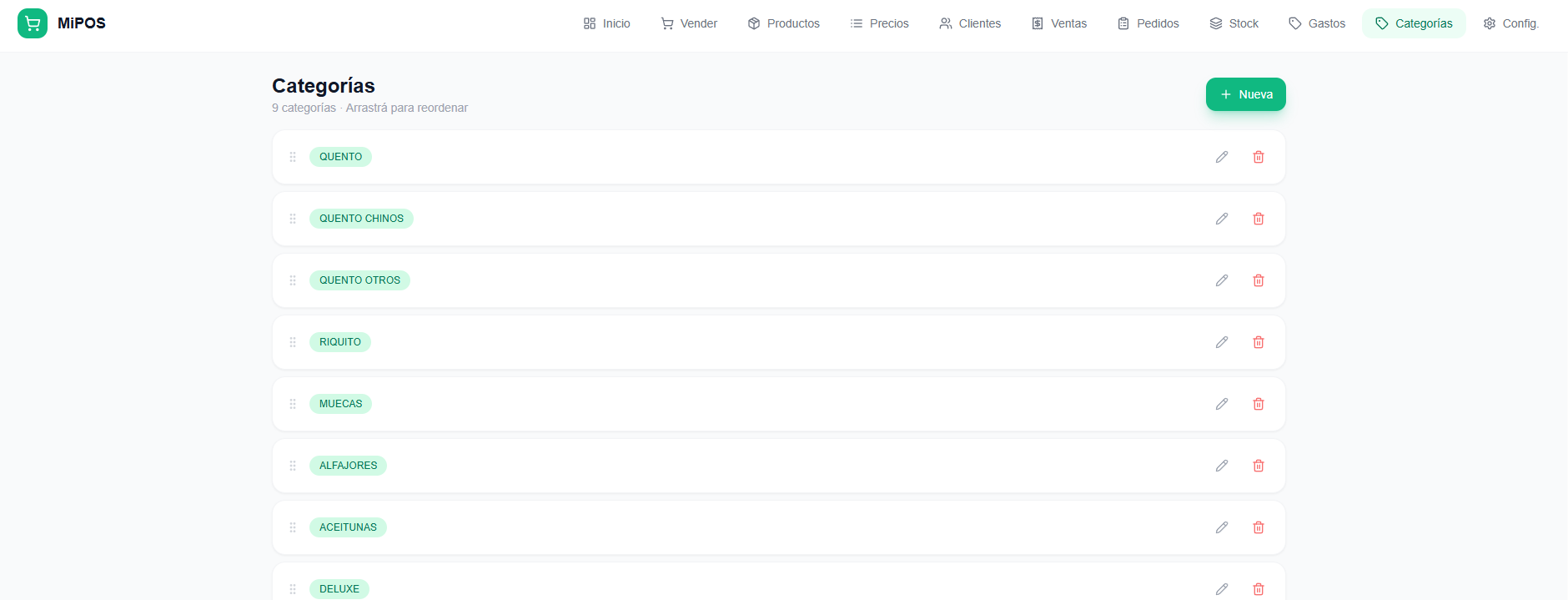
Task: Open the Productos menu item
Action: coord(783,23)
